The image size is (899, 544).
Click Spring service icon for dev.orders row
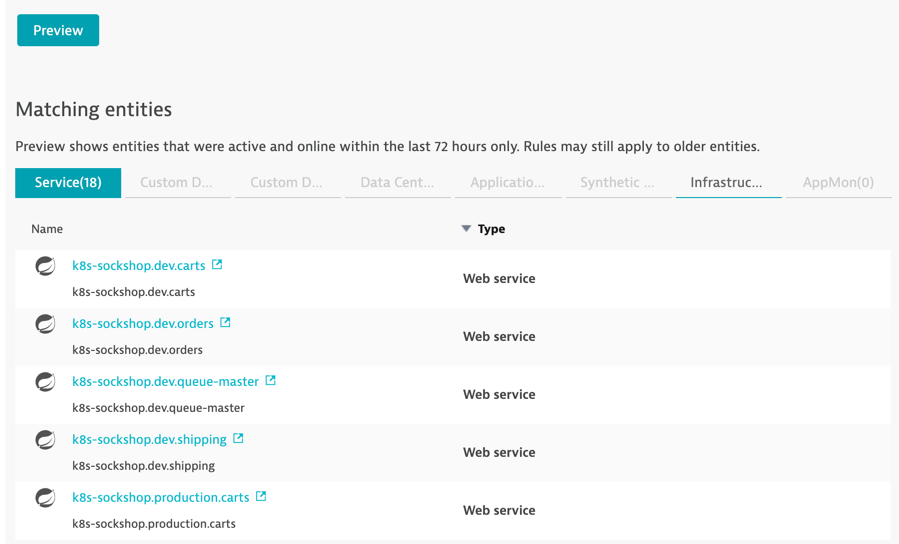[x=45, y=324]
